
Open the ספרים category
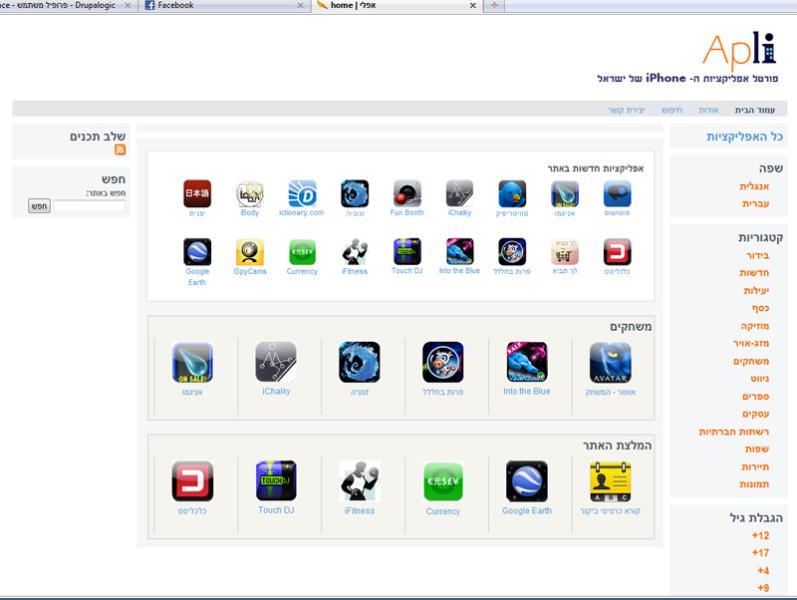click(755, 396)
